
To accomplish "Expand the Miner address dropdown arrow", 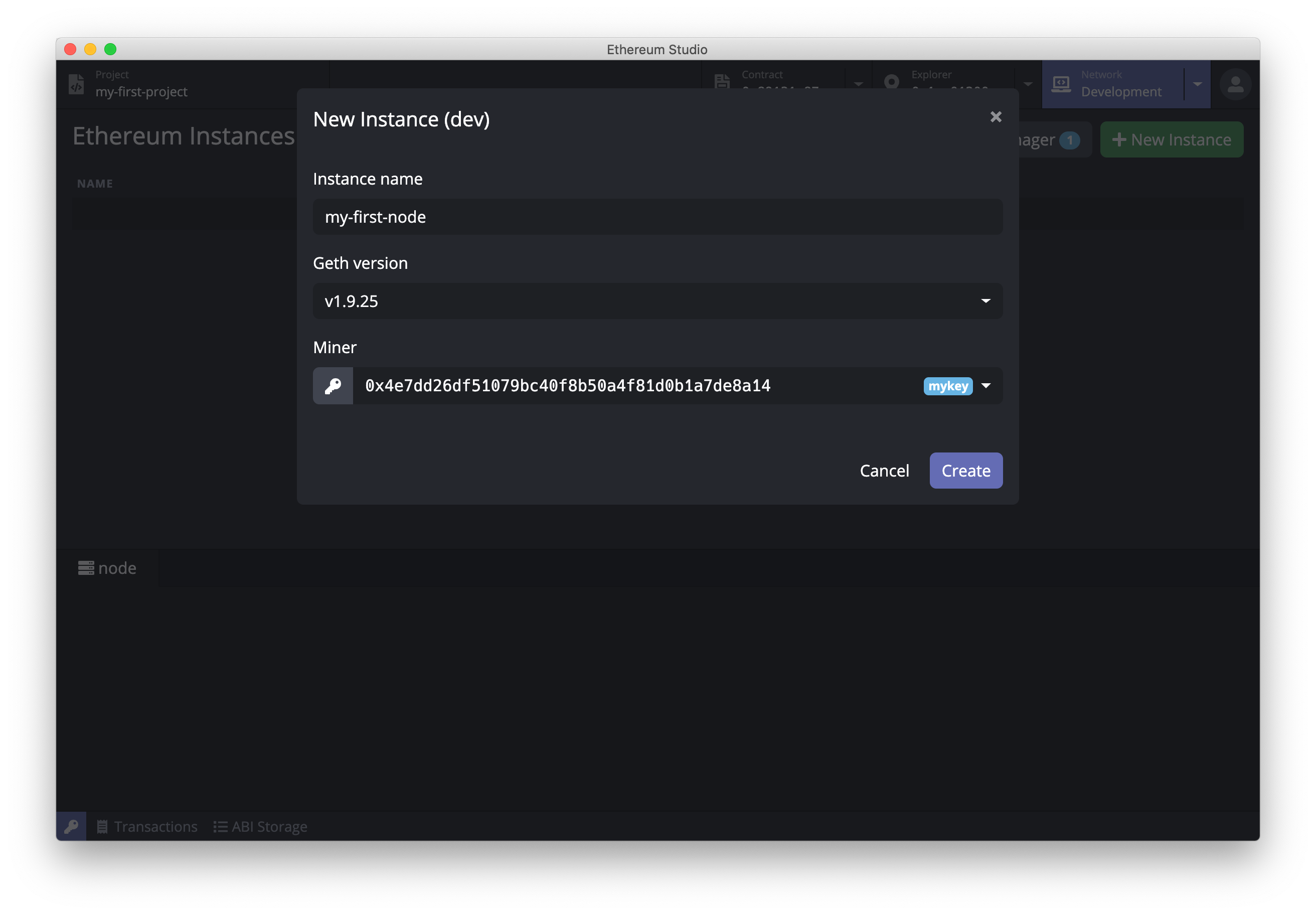I will pyautogui.click(x=986, y=386).
